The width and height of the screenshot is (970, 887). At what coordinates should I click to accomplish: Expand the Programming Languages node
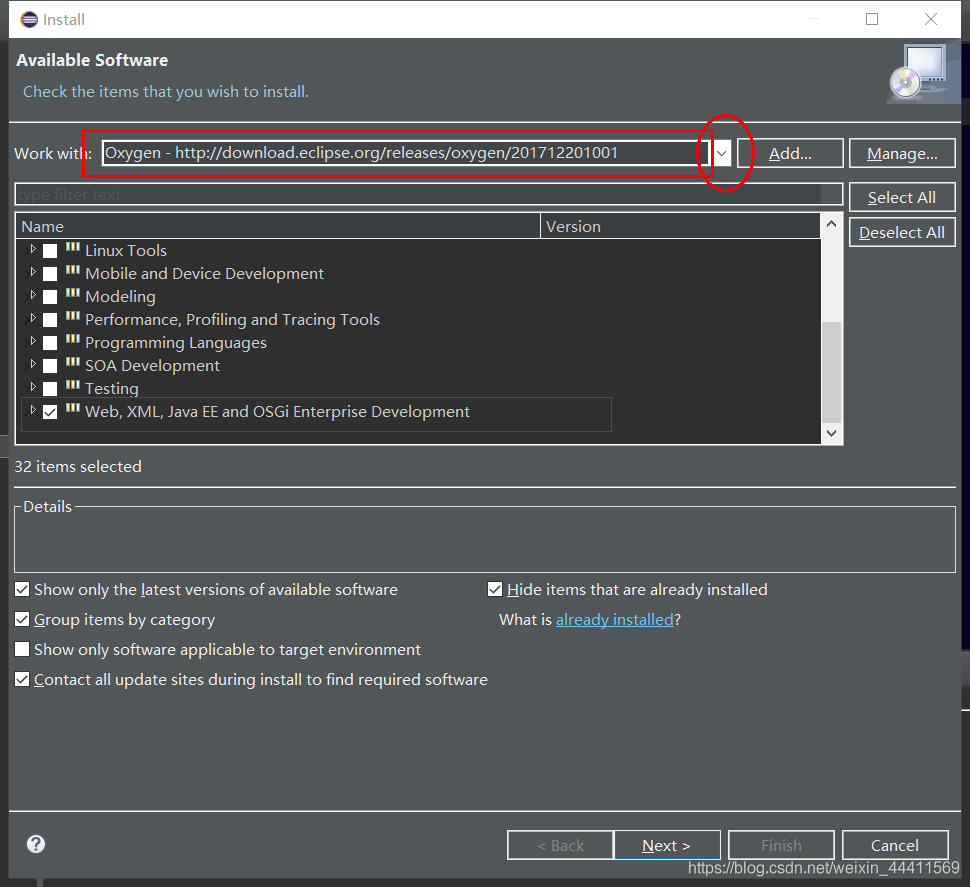tap(33, 340)
